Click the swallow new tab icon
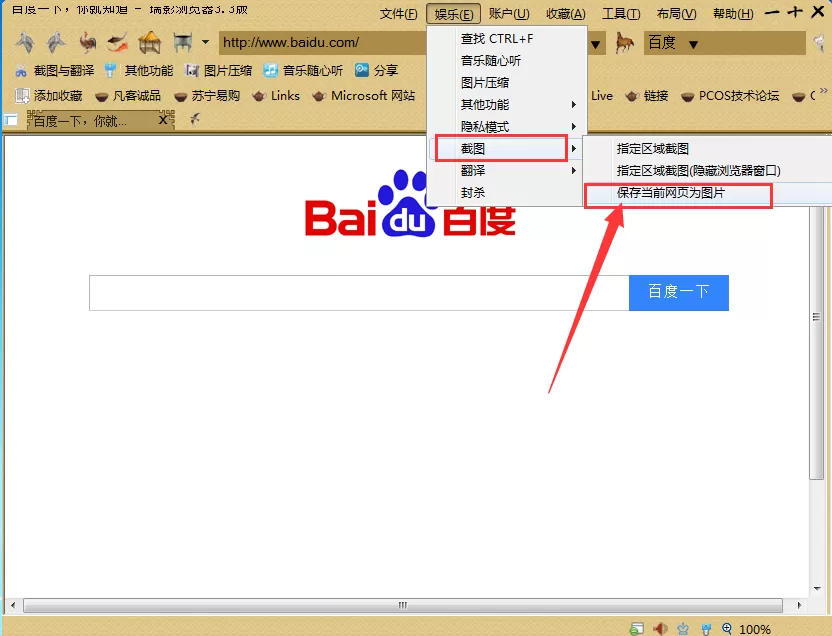Viewport: 832px width, 636px height. [195, 118]
